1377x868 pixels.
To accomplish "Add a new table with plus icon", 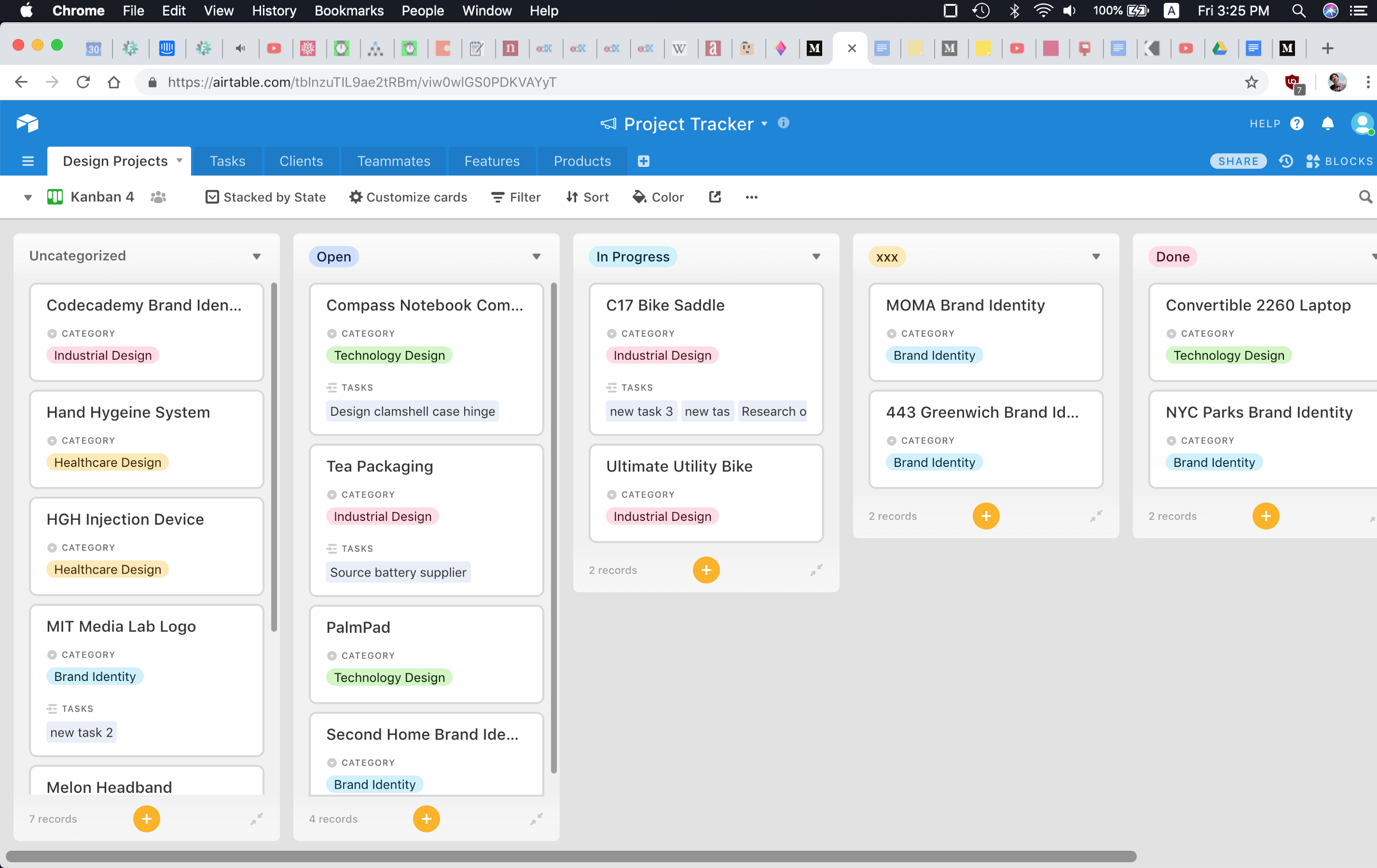I will [x=643, y=161].
